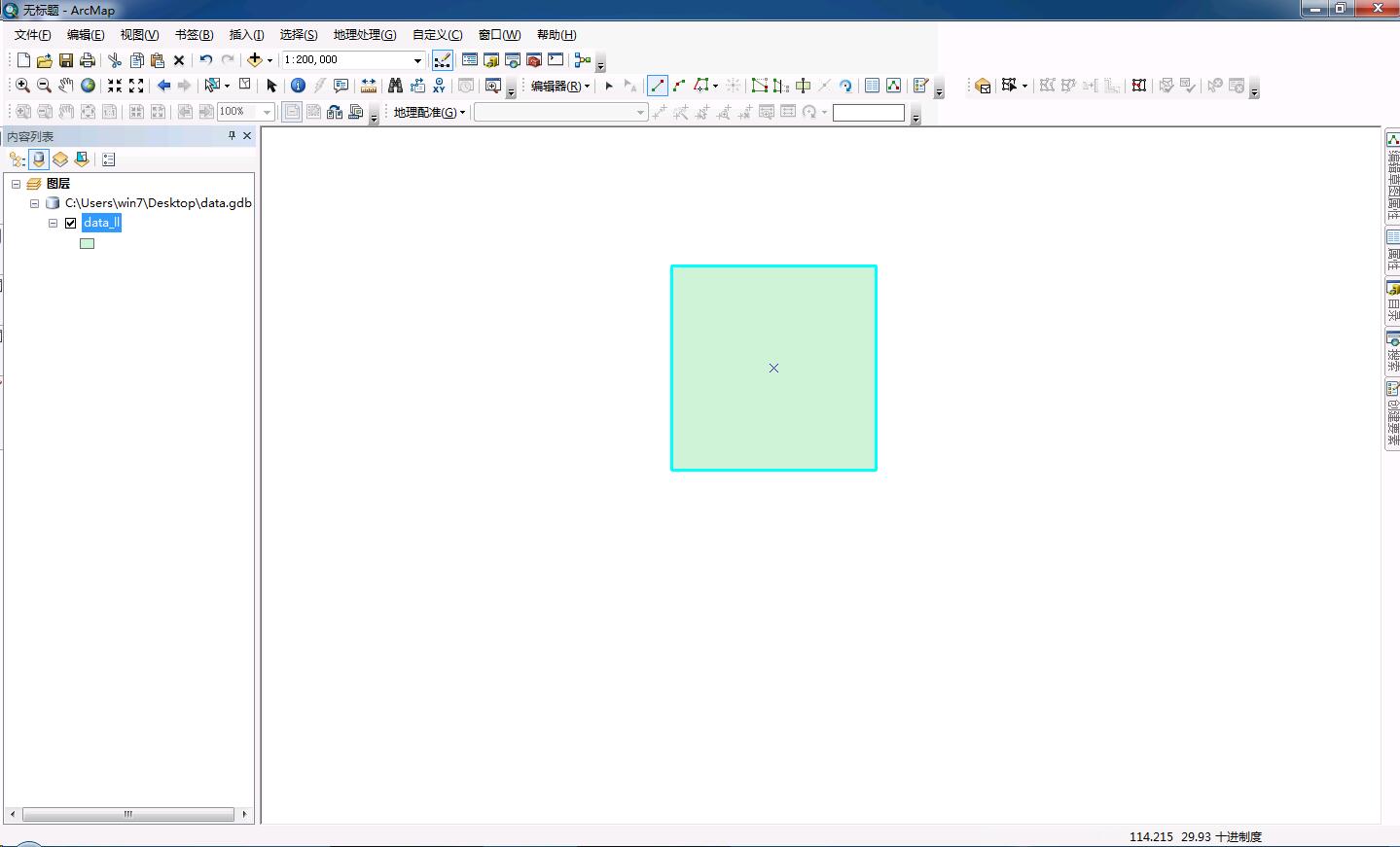The height and width of the screenshot is (847, 1400).
Task: Uncheck the data_ll layer visibility
Action: point(71,223)
